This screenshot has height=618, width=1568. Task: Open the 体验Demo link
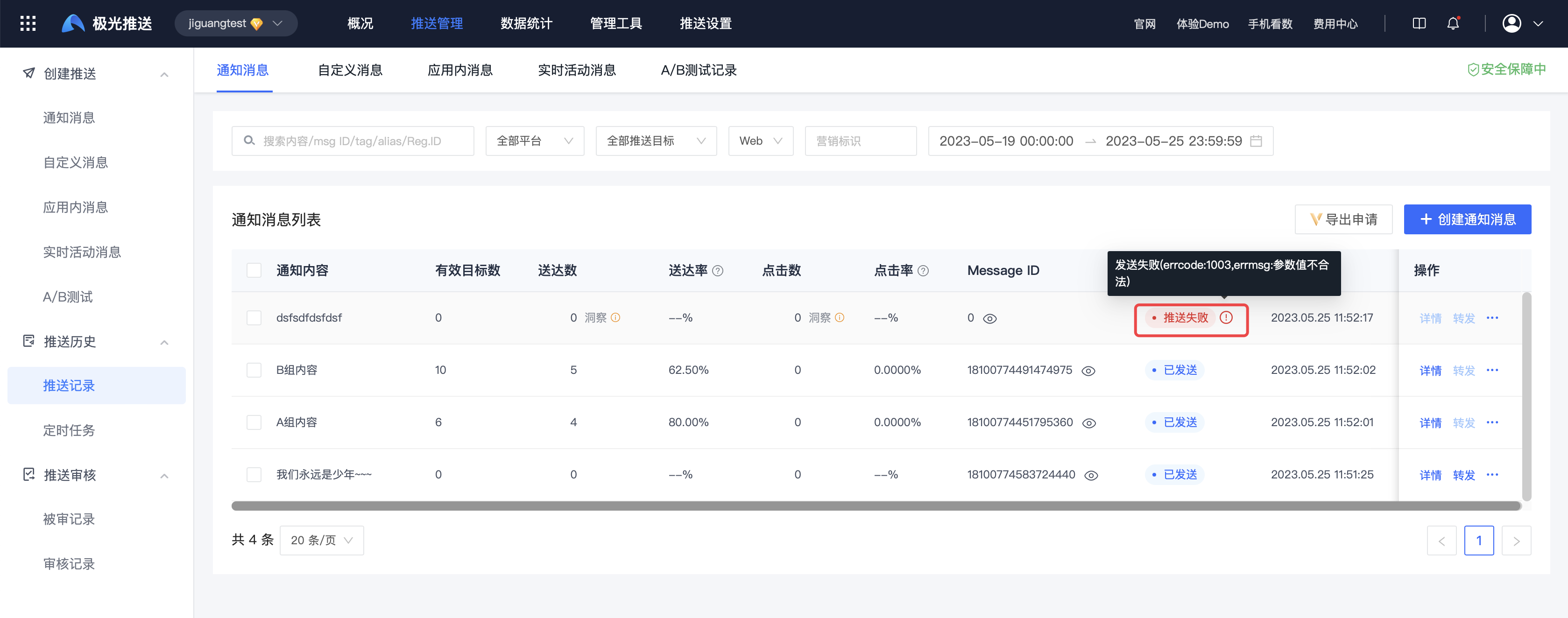1203,24
